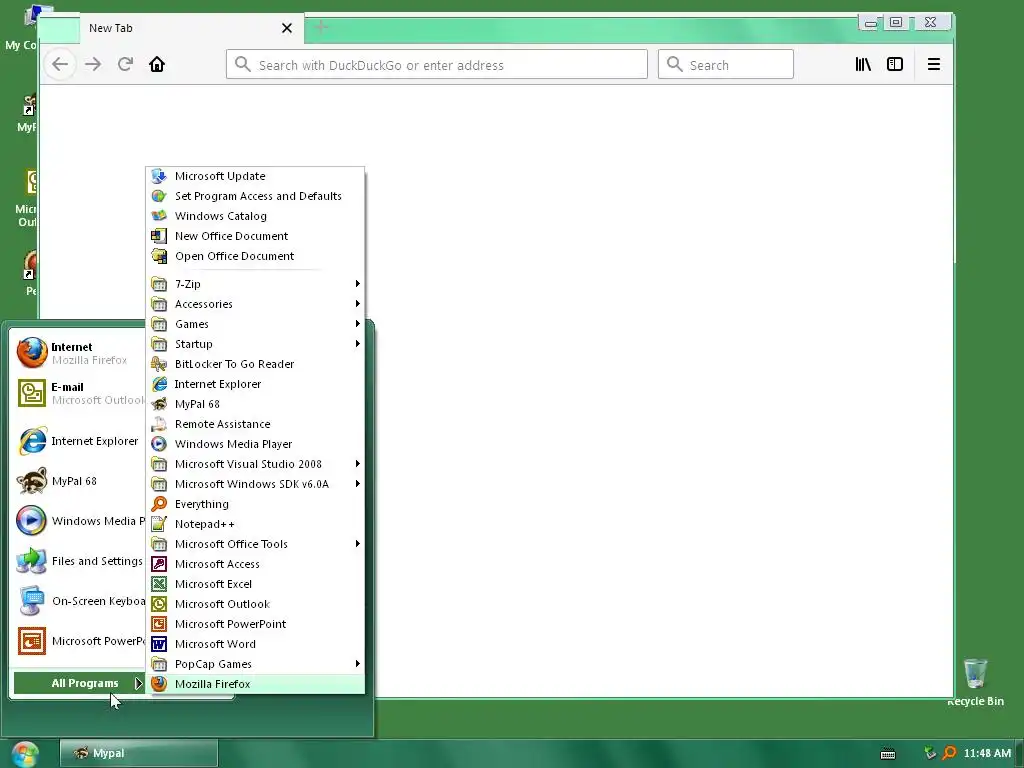Expand Microsoft Windows SDK v6.0A folder
1024x768 pixels.
255,484
